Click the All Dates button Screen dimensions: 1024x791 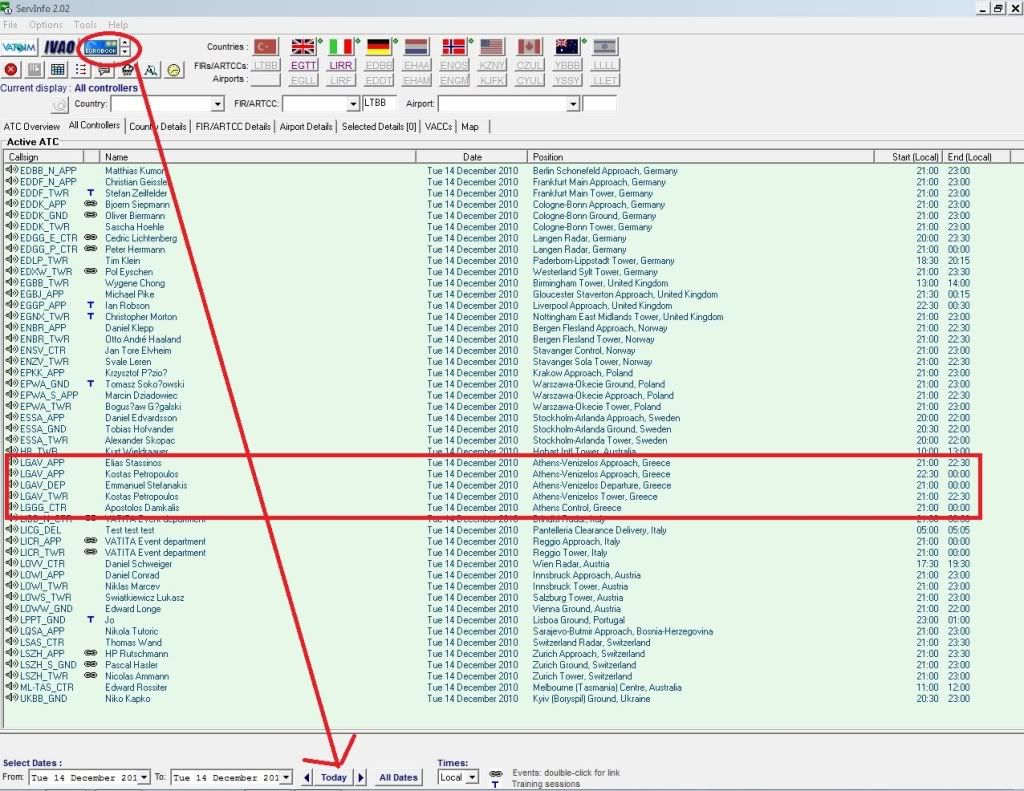pos(398,777)
